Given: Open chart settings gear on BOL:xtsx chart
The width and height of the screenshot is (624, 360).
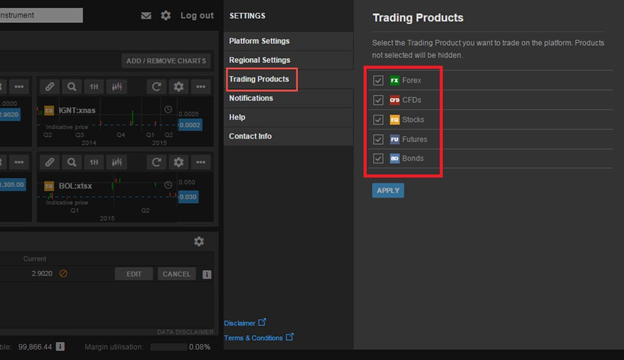Looking at the screenshot, I should tap(179, 162).
